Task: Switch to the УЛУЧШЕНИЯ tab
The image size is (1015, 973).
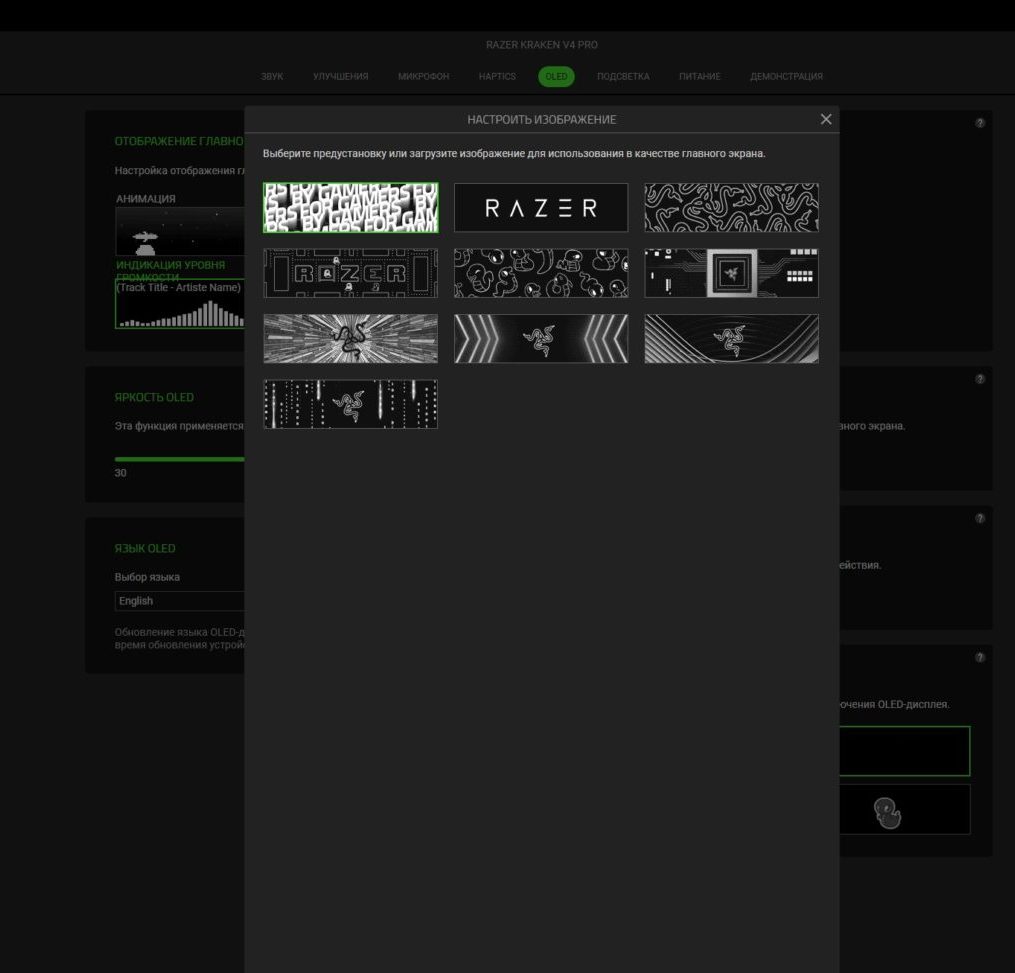Action: 340,76
